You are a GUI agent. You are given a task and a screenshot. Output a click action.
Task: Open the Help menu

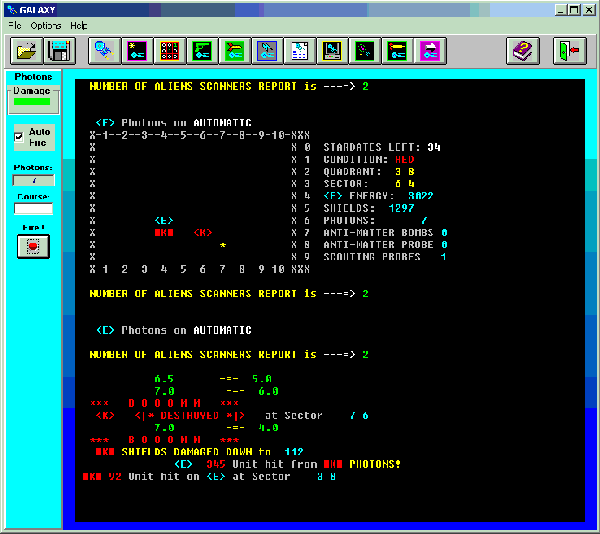click(x=78, y=26)
